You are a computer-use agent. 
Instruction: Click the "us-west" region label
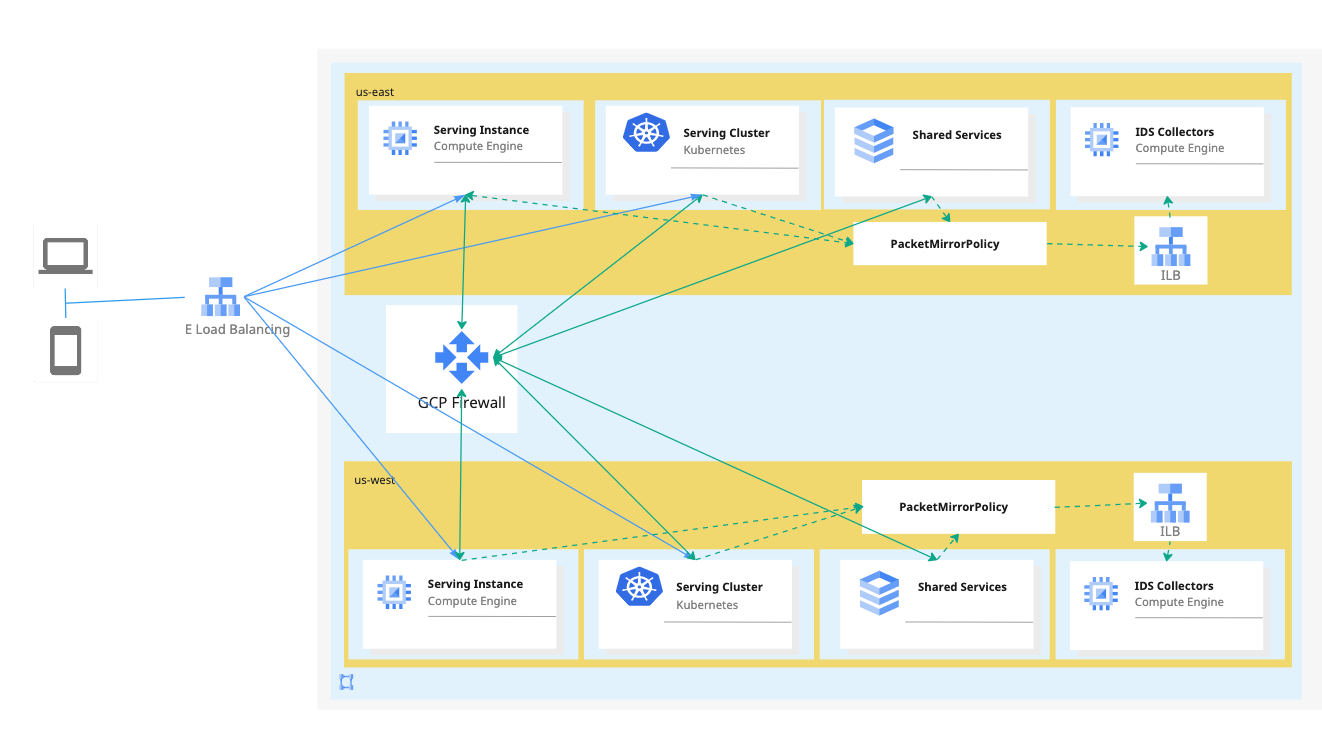pyautogui.click(x=374, y=480)
